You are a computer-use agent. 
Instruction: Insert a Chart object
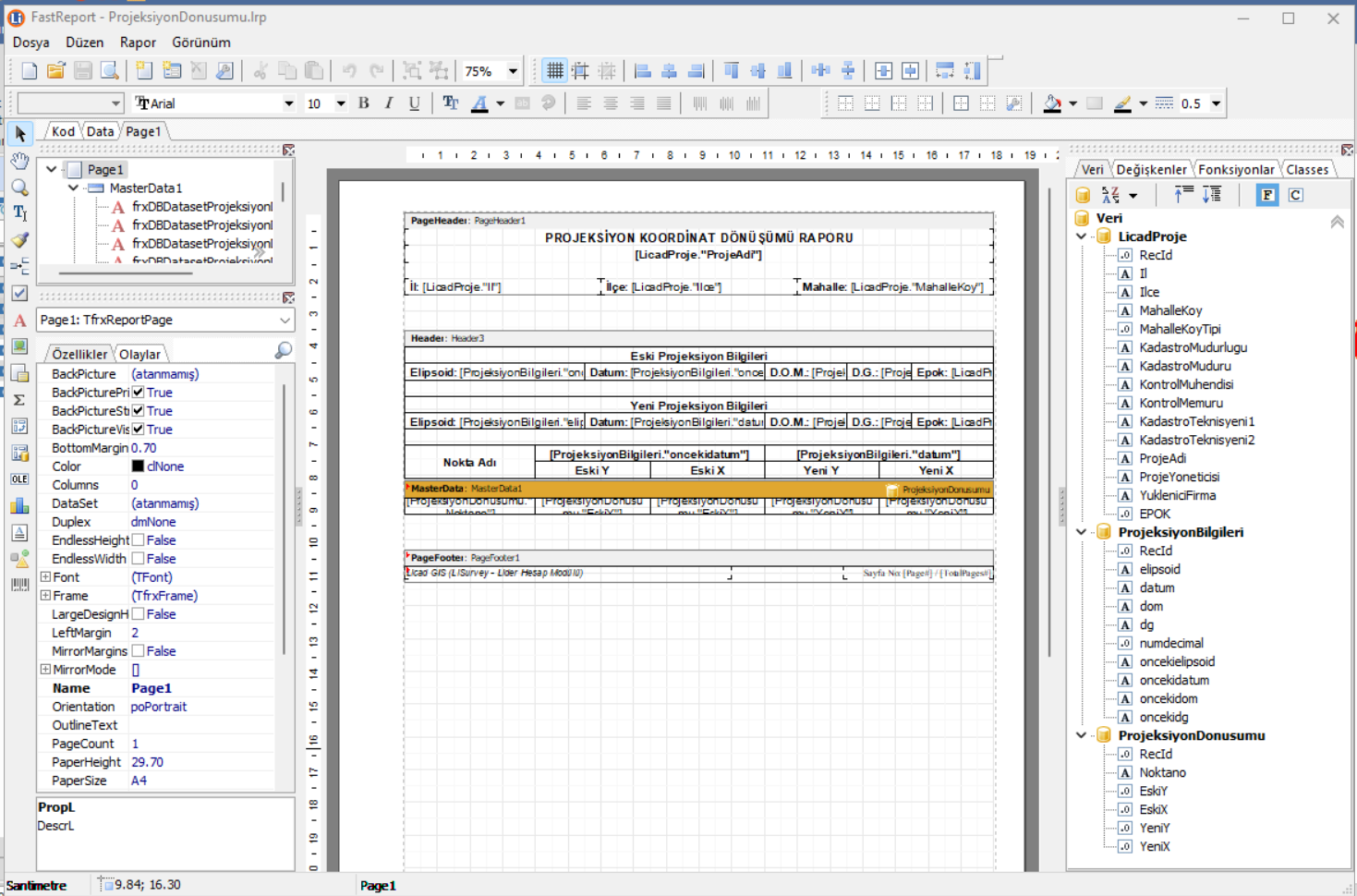(19, 505)
